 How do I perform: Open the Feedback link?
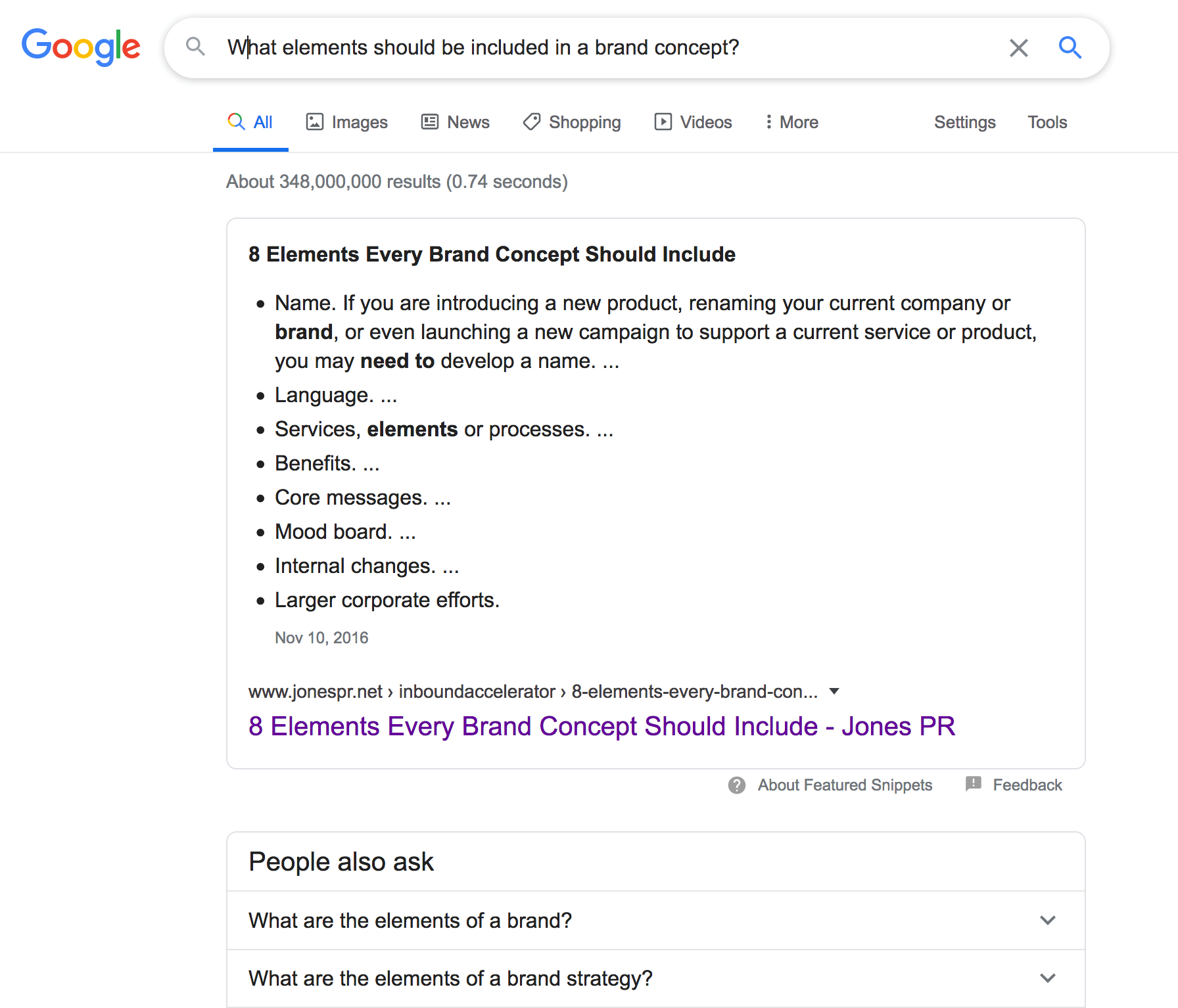click(x=1027, y=785)
